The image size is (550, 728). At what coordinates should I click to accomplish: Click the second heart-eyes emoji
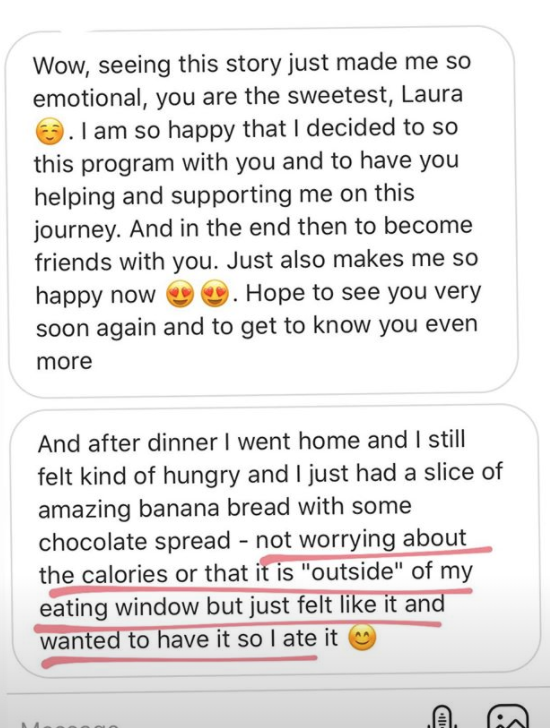214,294
